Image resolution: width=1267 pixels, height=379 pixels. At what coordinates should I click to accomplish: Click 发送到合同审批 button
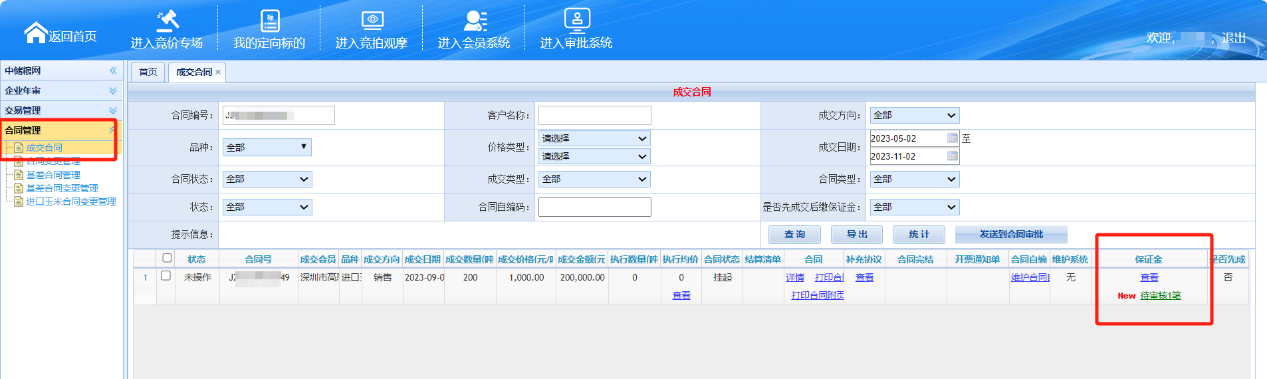pos(1011,234)
